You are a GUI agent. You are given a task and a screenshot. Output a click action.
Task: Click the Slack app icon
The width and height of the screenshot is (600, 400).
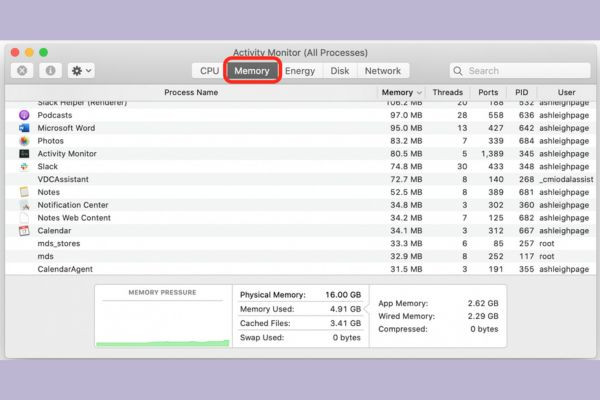pyautogui.click(x=24, y=167)
